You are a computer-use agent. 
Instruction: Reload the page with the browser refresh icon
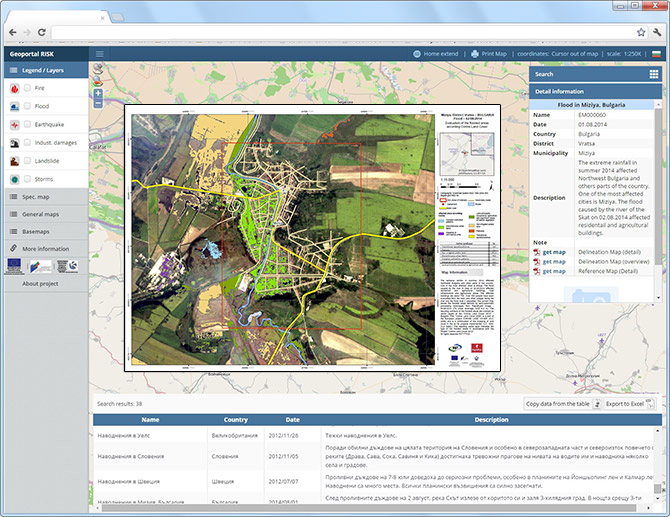42,32
